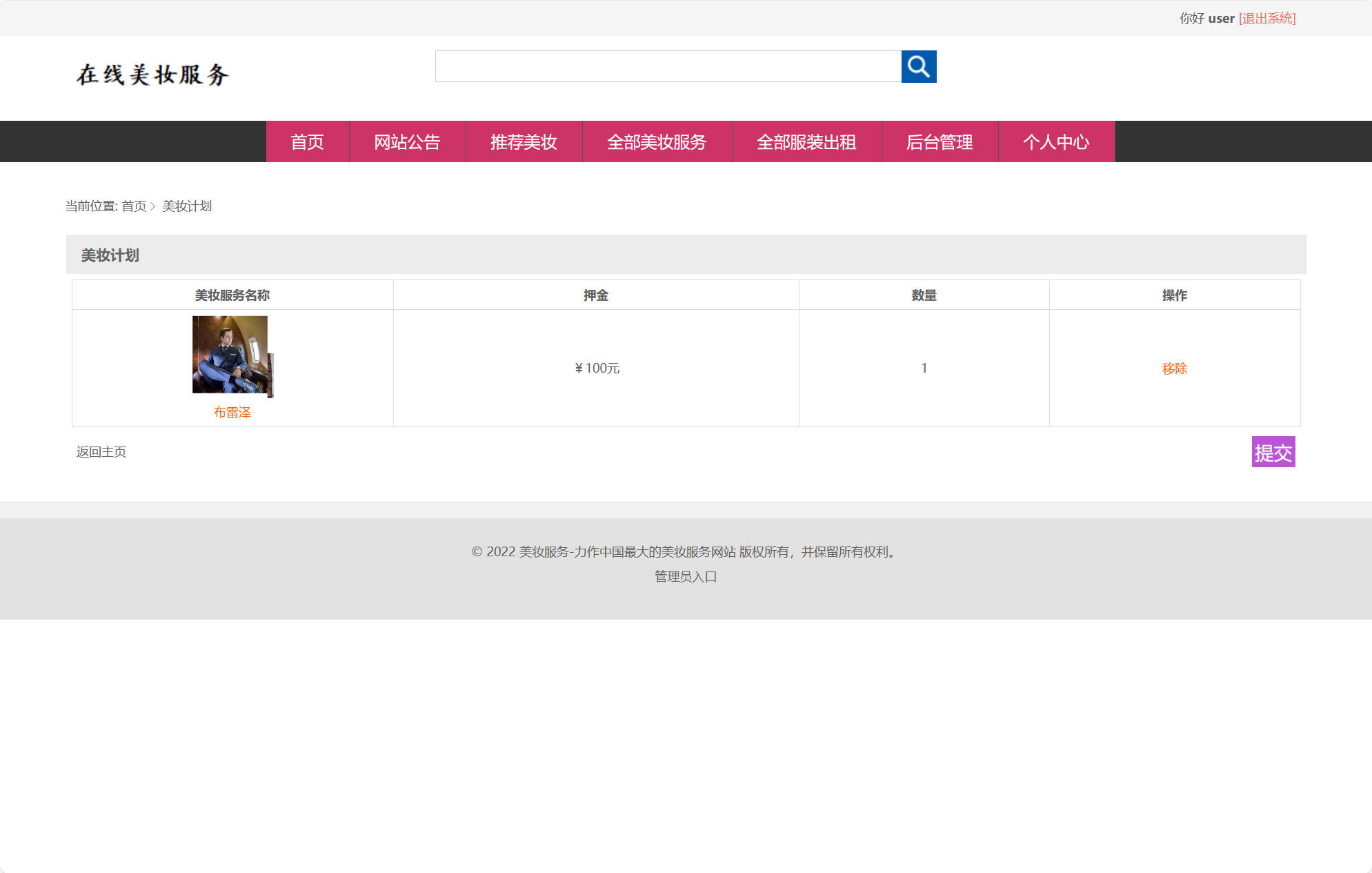Click the search magnifier icon
This screenshot has height=873, width=1372.
[x=919, y=67]
